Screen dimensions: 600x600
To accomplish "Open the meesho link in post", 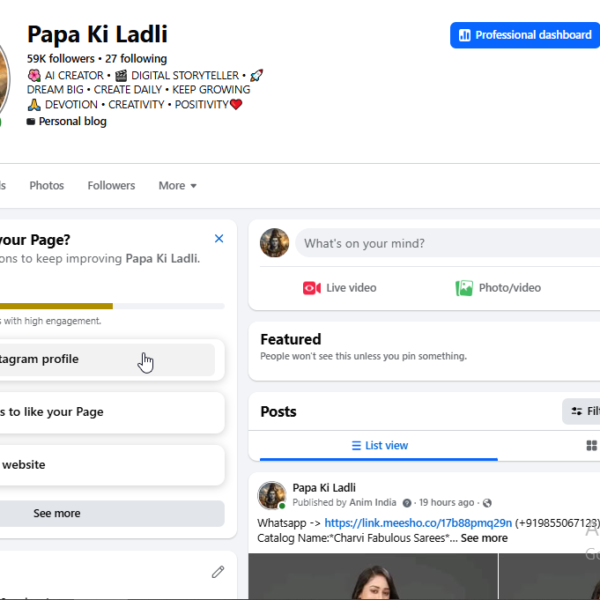I will coord(418,523).
